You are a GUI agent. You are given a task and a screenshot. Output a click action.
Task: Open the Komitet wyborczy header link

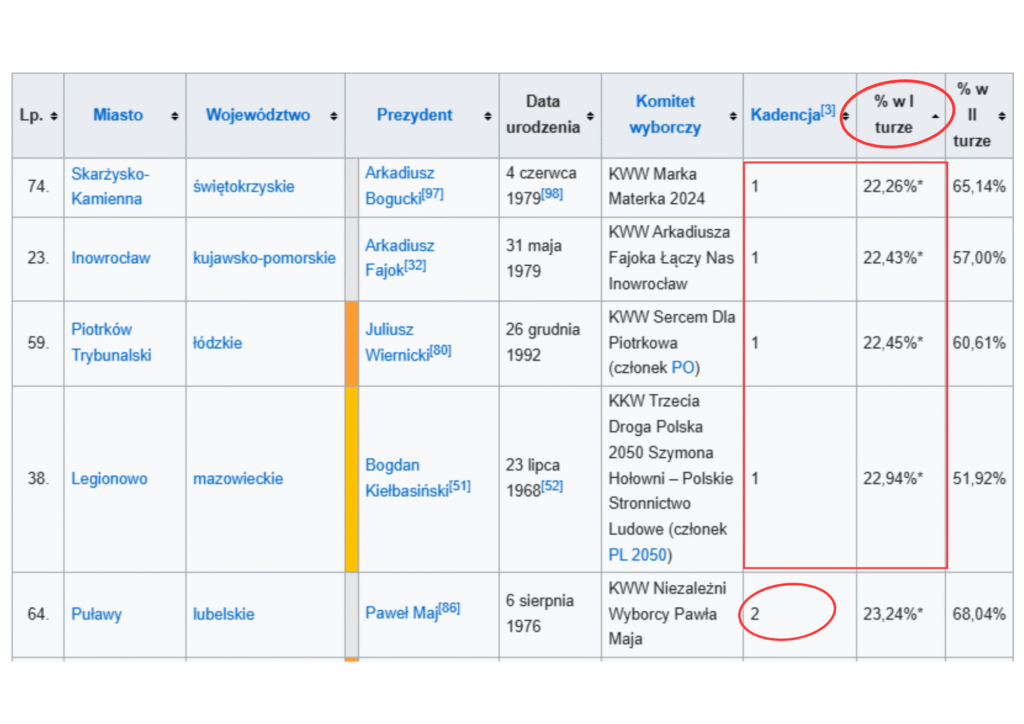coord(665,114)
